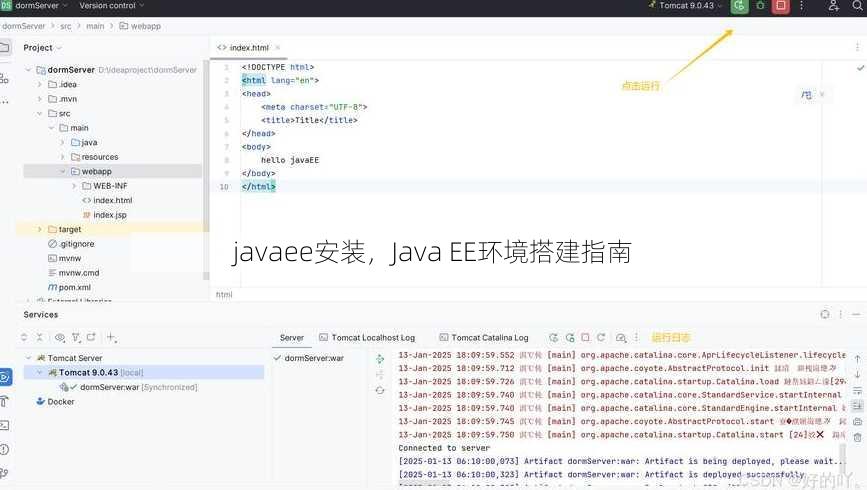Click the inspections checkmark widget in editor

click(x=860, y=68)
